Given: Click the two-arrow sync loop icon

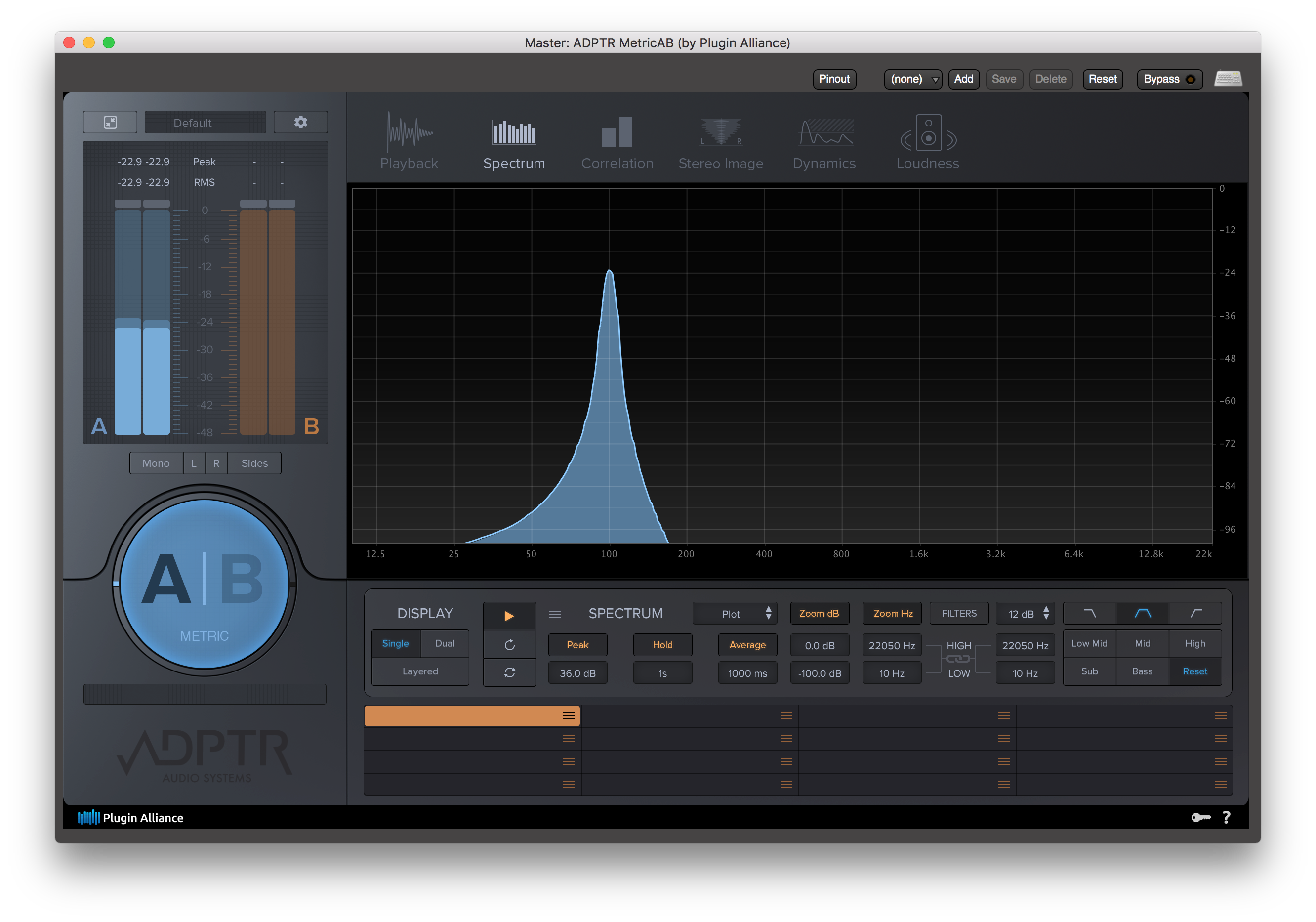Looking at the screenshot, I should (x=509, y=672).
